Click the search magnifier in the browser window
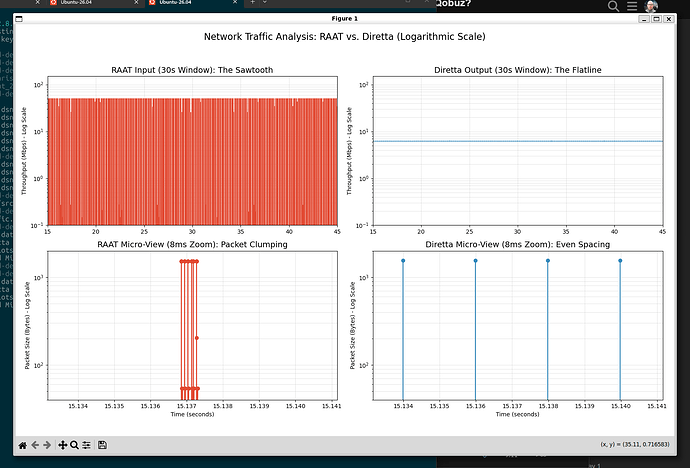Screen dimensions: 690x468 [x=613, y=6]
